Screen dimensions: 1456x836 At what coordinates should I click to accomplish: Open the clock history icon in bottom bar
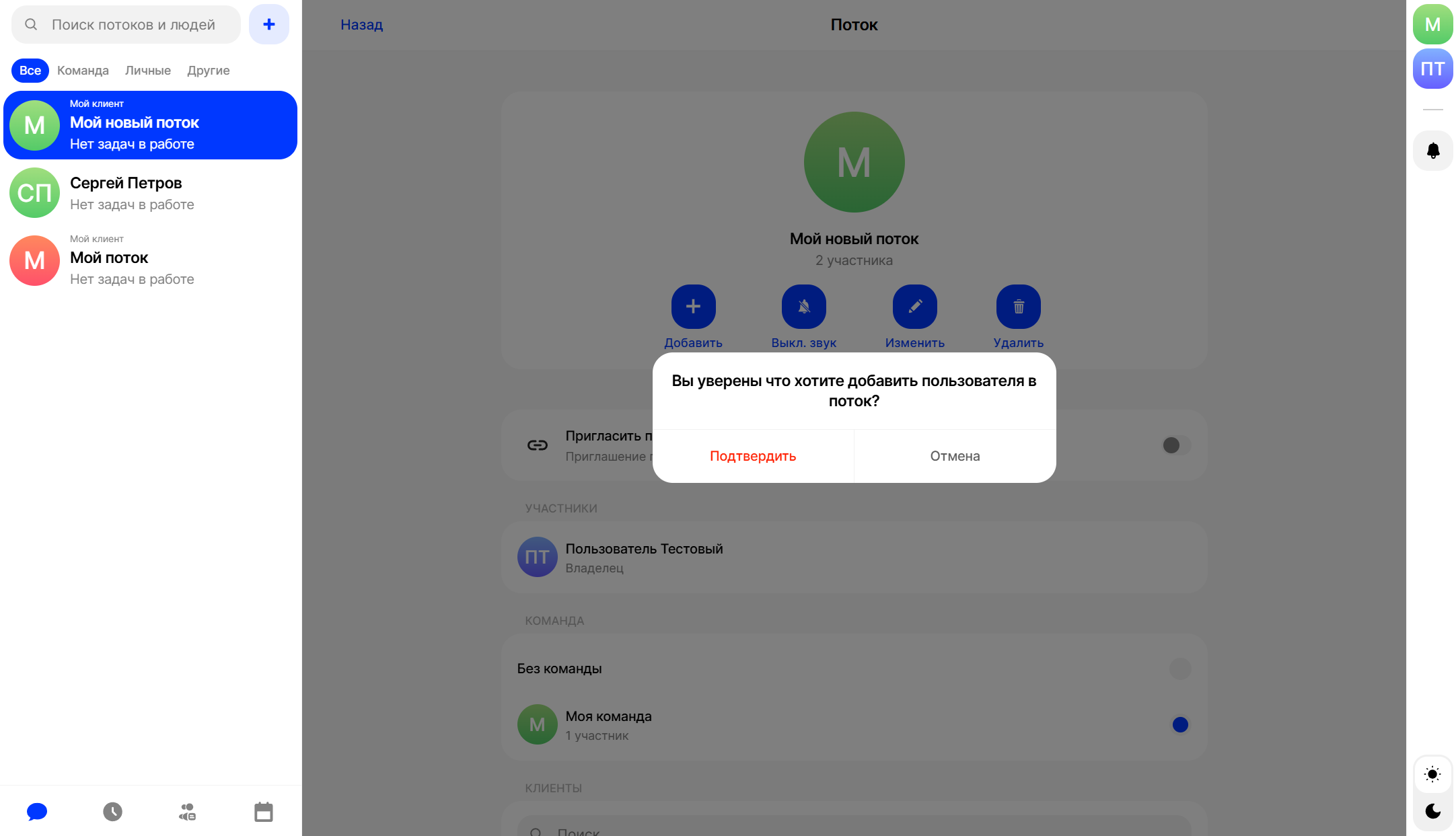tap(112, 812)
